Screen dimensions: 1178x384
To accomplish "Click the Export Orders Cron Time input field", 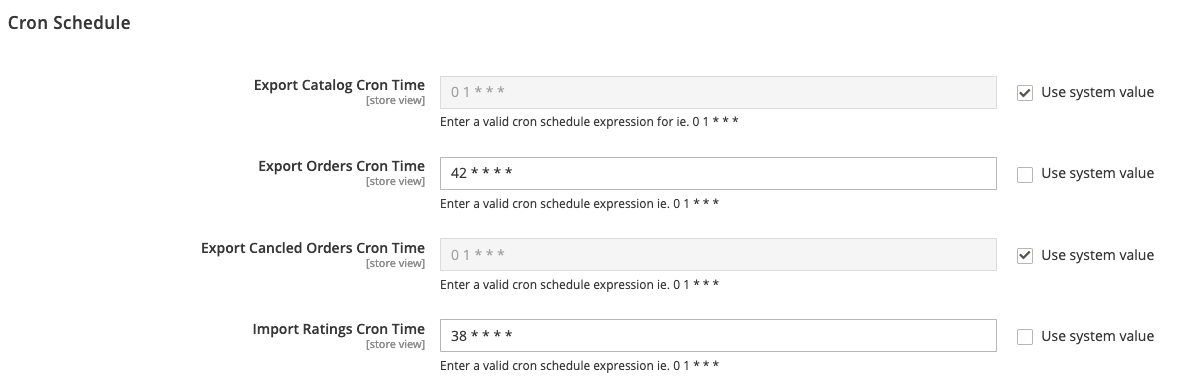I will [x=718, y=174].
